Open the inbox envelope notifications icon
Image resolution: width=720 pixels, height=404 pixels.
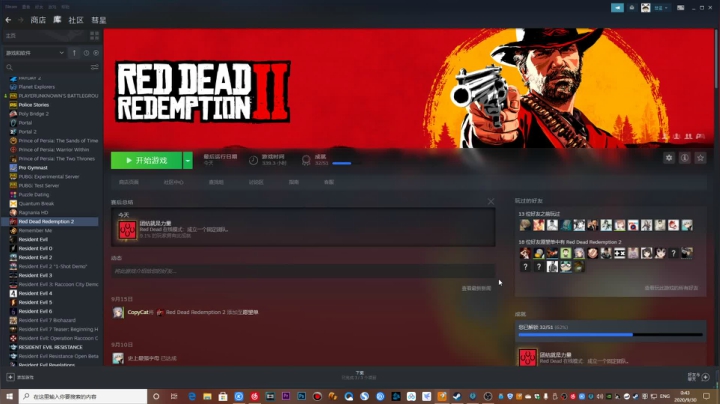[x=632, y=8]
